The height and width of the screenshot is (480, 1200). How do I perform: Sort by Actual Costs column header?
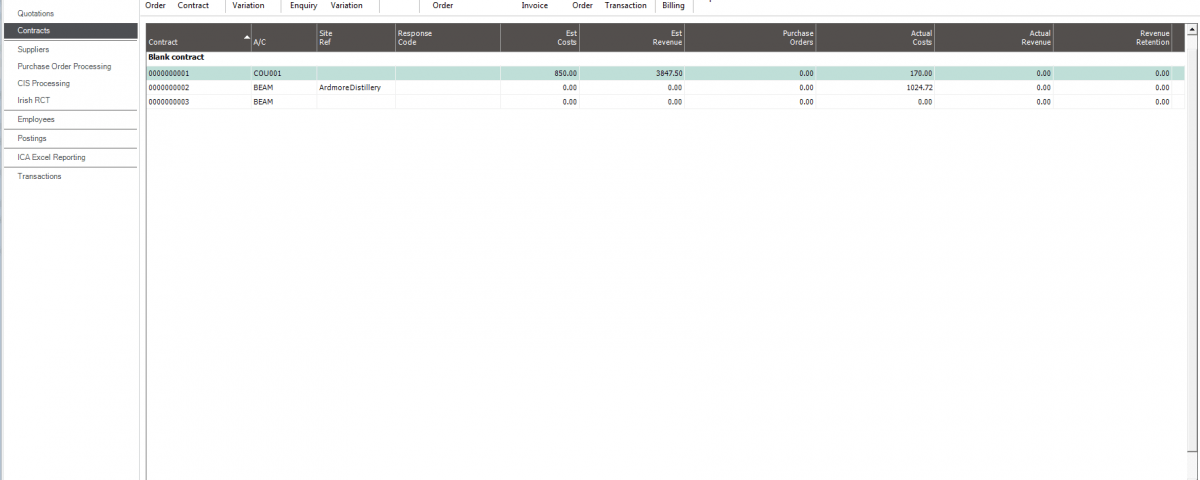[875, 38]
